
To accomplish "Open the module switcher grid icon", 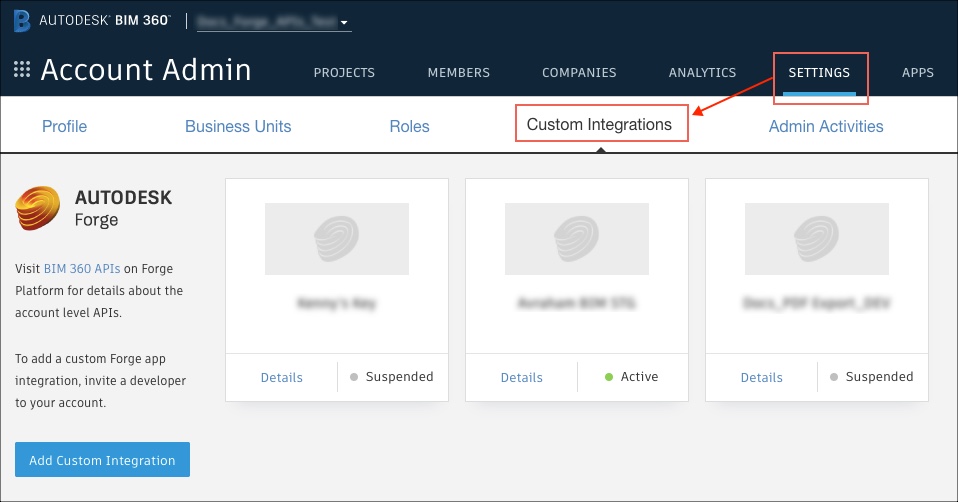I will point(22,70).
